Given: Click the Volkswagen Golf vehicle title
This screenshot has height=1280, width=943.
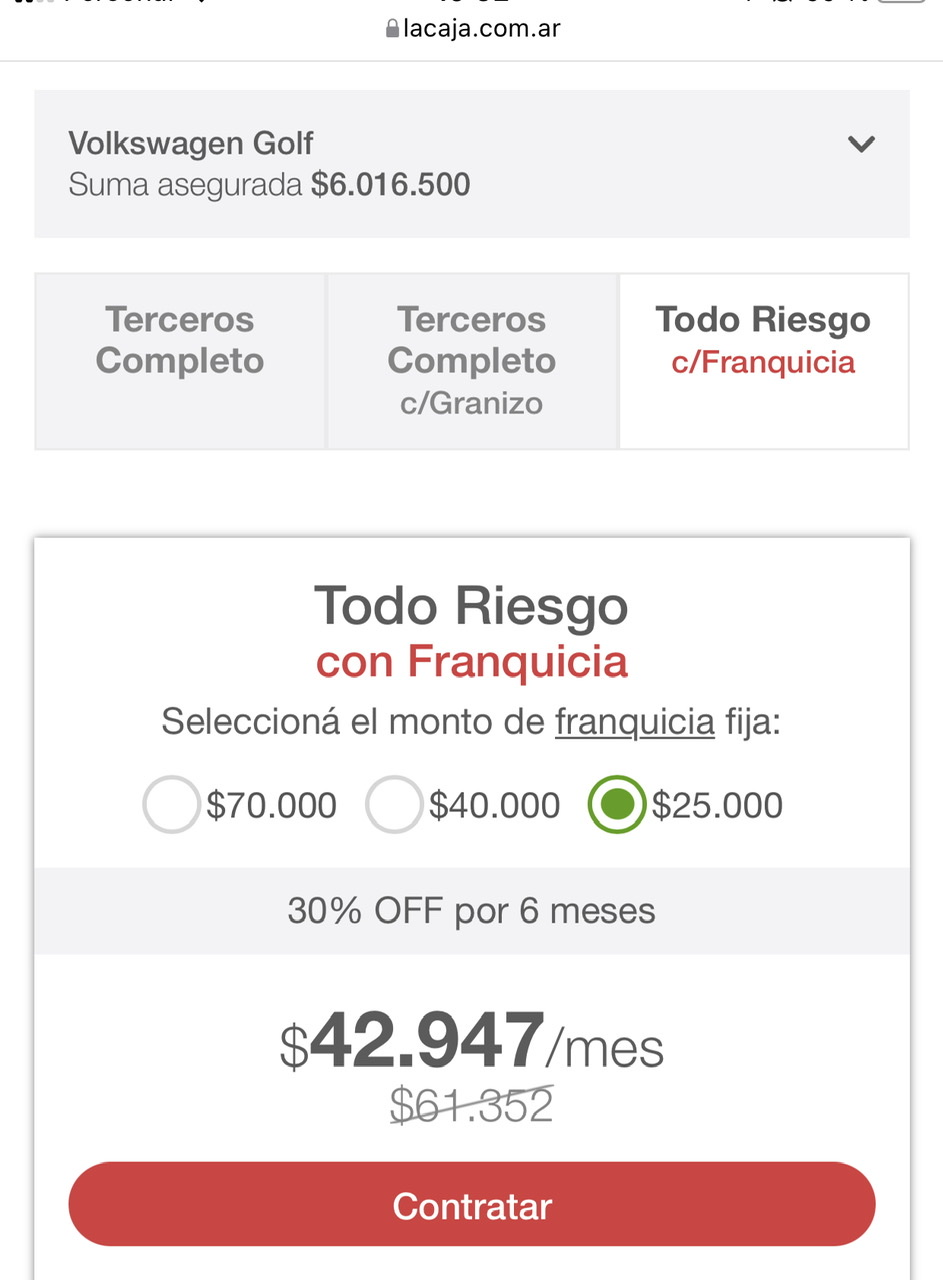Looking at the screenshot, I should 191,143.
